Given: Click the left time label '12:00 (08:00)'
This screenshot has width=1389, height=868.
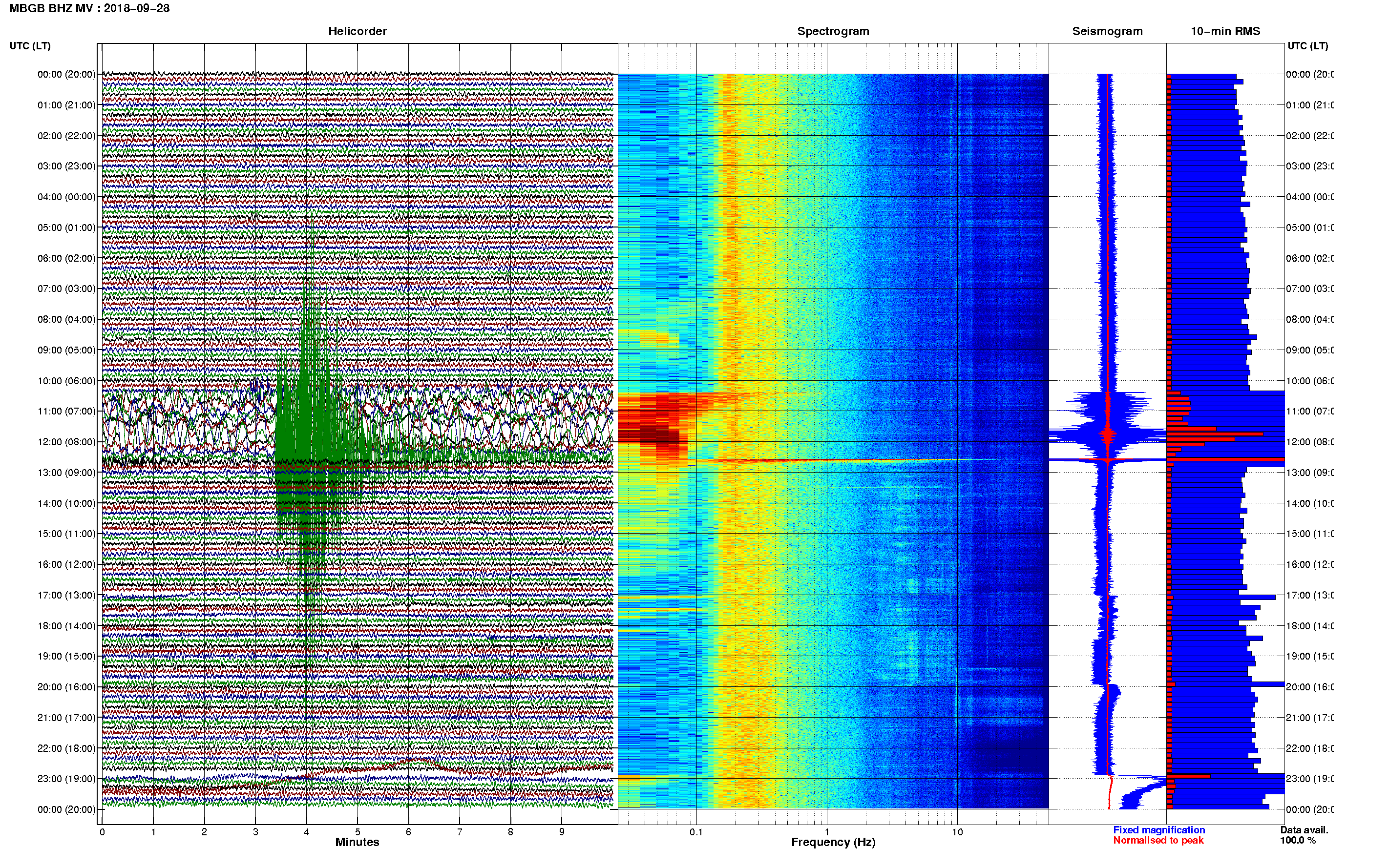Looking at the screenshot, I should click(66, 441).
